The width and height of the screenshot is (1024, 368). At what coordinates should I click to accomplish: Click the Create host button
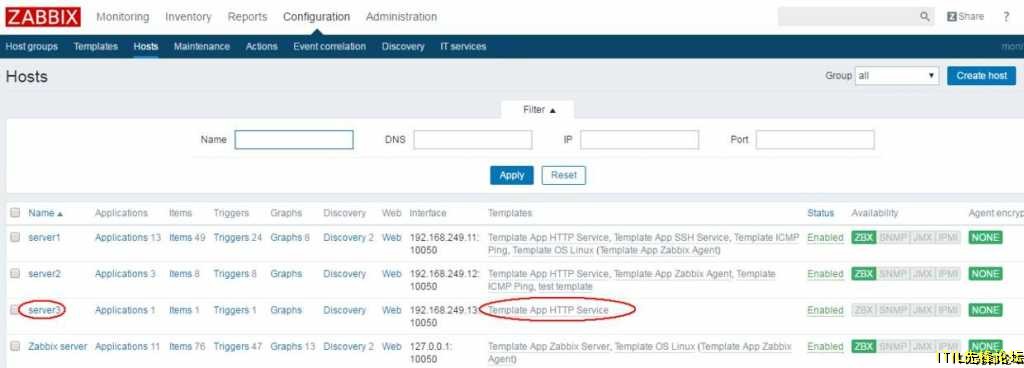[982, 76]
